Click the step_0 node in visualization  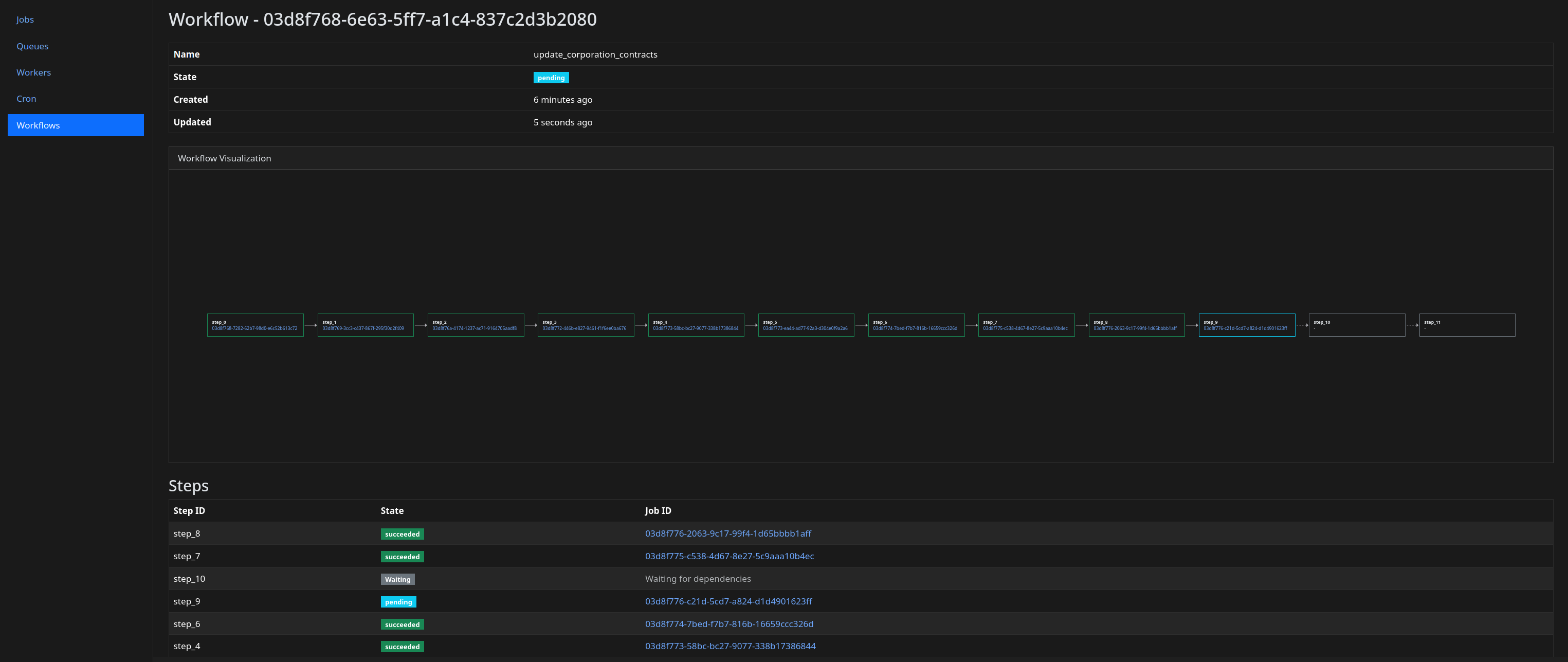[255, 325]
